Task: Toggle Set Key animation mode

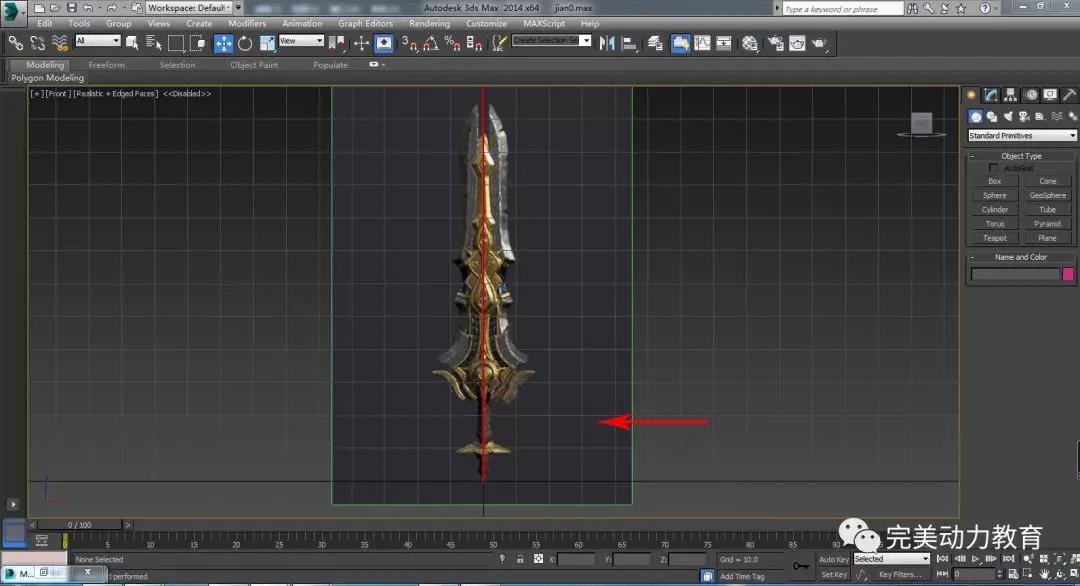Action: 833,574
